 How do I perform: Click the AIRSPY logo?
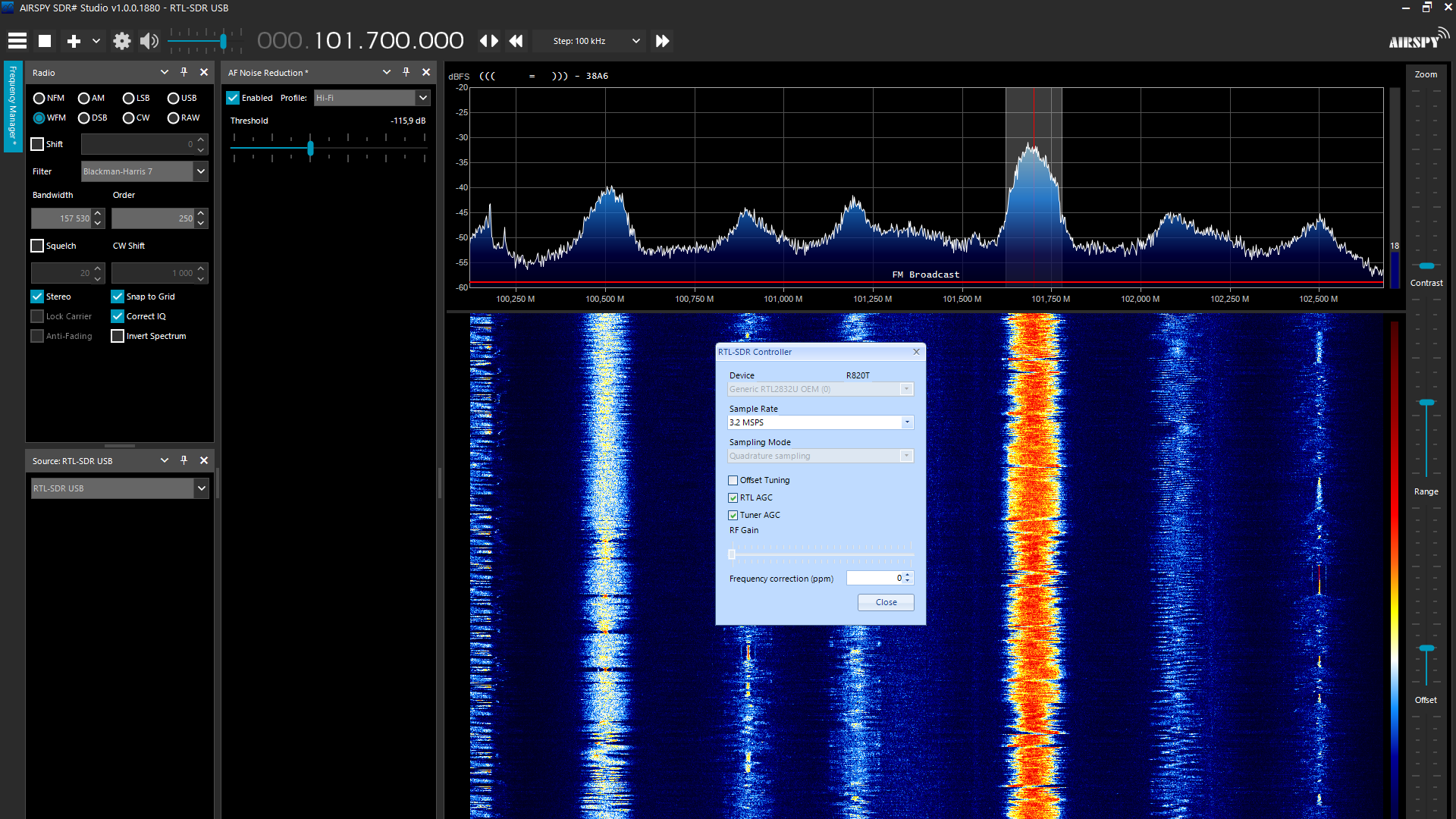[1417, 39]
